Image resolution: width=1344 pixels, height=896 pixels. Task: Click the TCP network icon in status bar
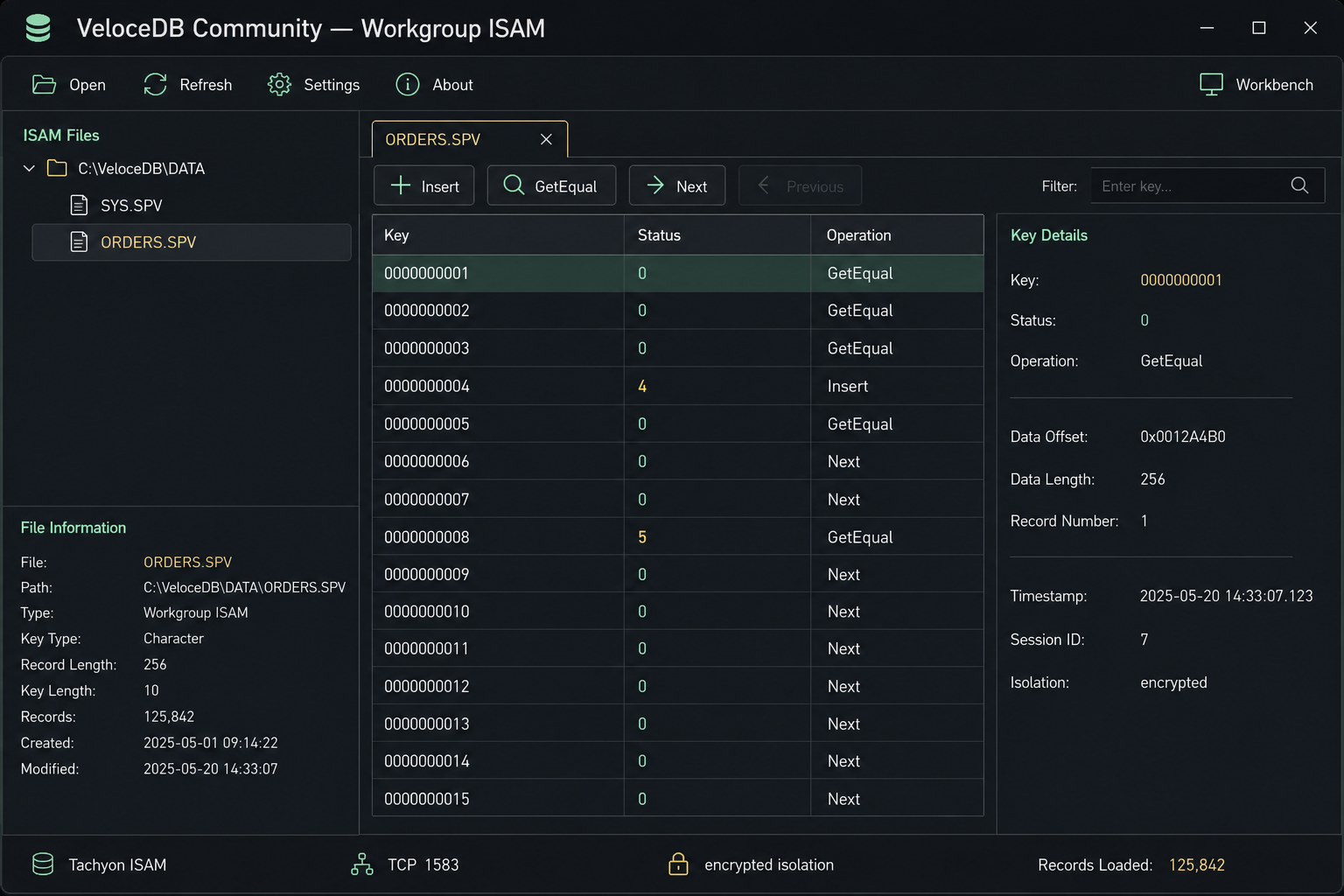pyautogui.click(x=362, y=864)
